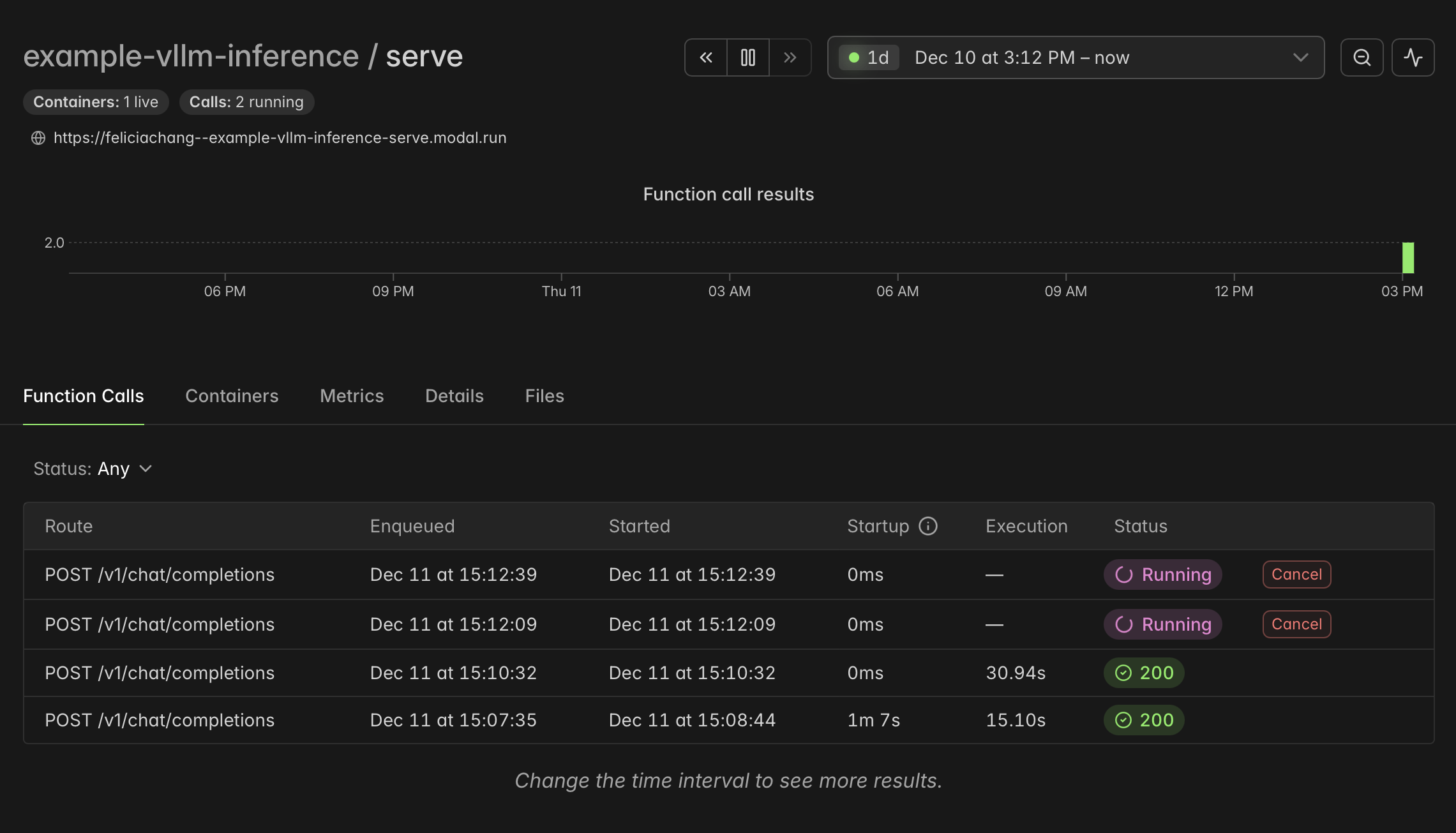
Task: Open the Status: Any filter dropdown
Action: point(93,469)
